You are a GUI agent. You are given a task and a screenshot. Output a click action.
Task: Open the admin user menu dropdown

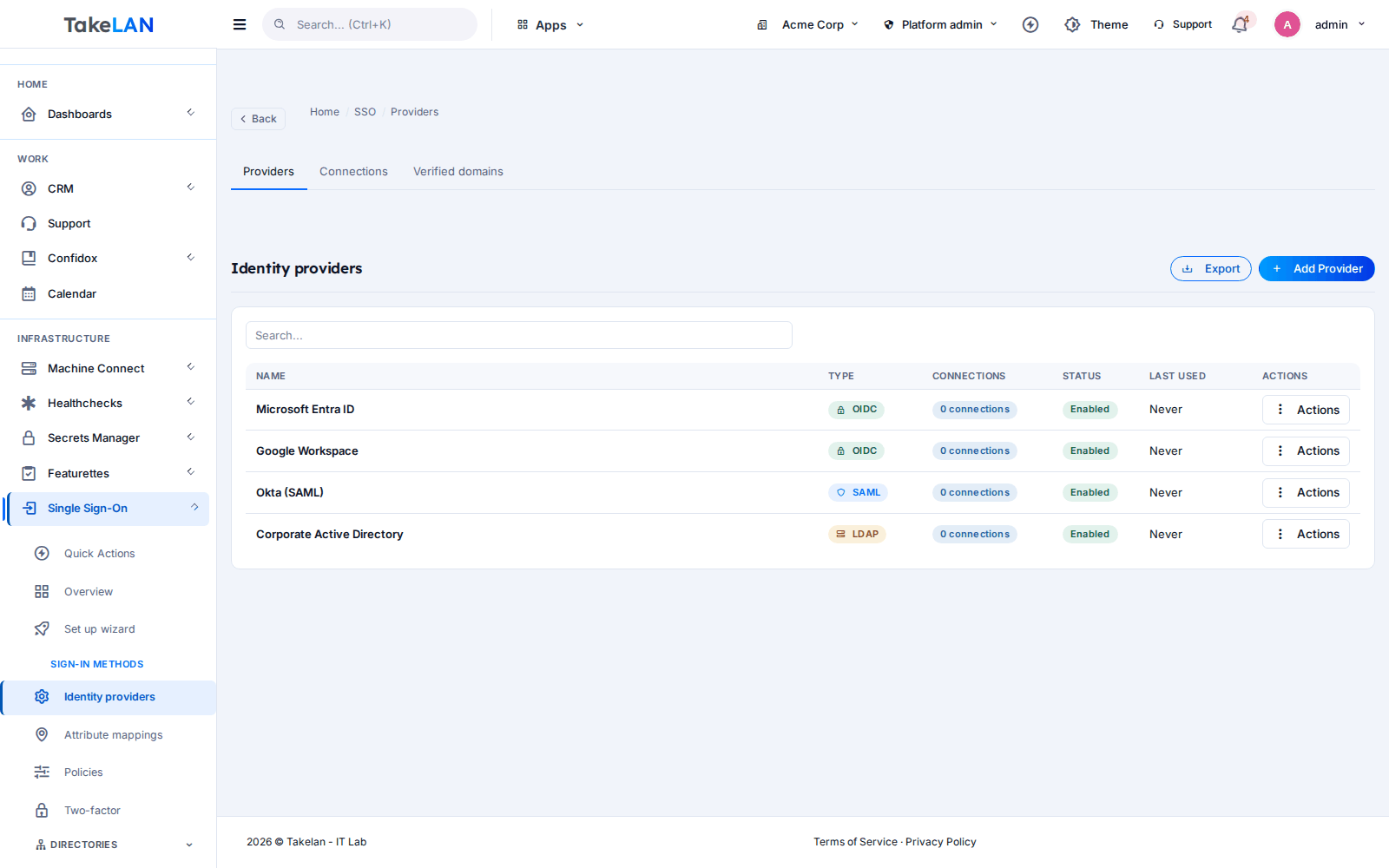coord(1340,24)
